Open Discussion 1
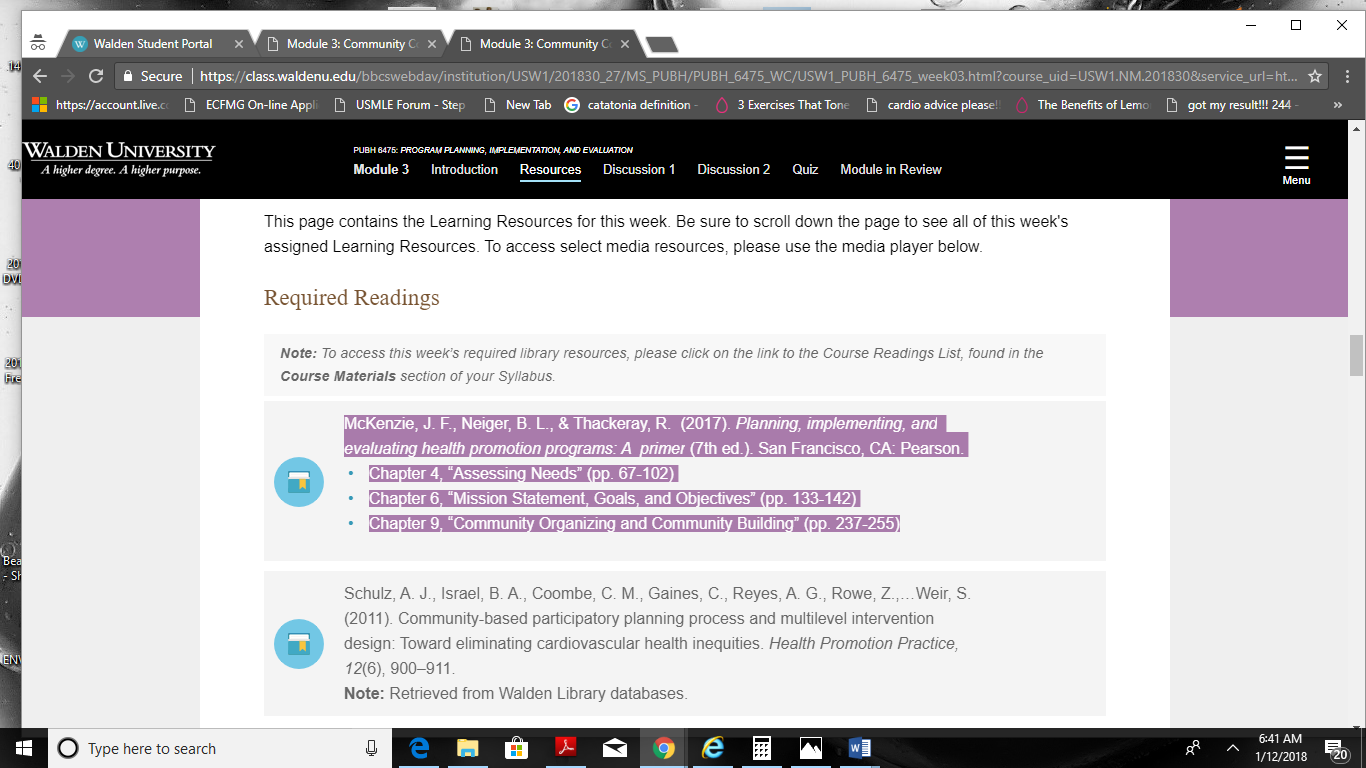Viewport: 1366px width, 768px height. [x=639, y=169]
